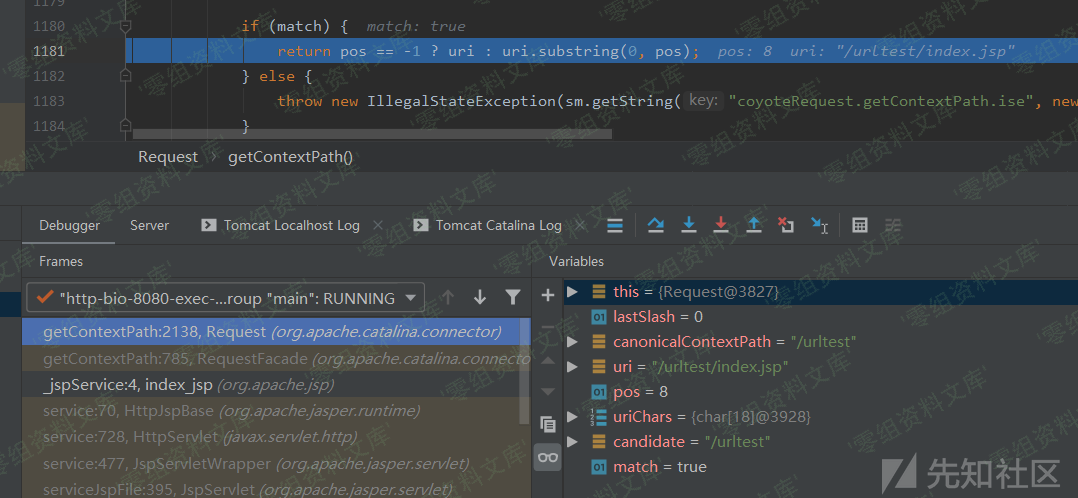Close the Tomcat Catalina Log tab

coord(579,225)
